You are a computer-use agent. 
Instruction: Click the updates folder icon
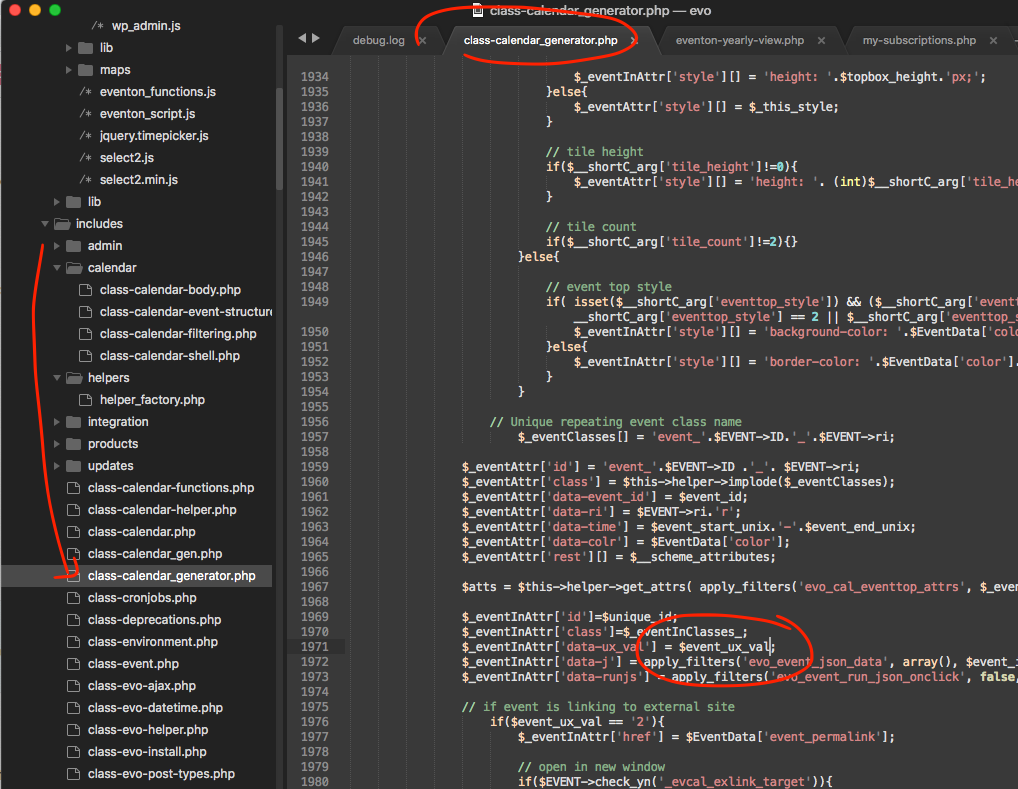pos(74,466)
